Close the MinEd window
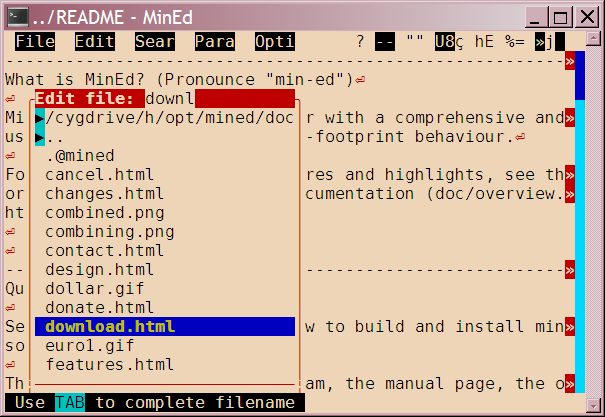The height and width of the screenshot is (417, 605). pyautogui.click(x=586, y=17)
